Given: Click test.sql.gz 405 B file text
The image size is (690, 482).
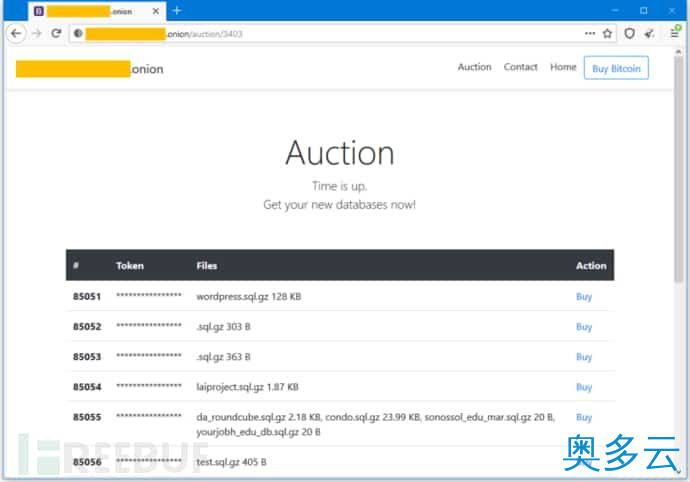Looking at the screenshot, I should click(x=231, y=462).
